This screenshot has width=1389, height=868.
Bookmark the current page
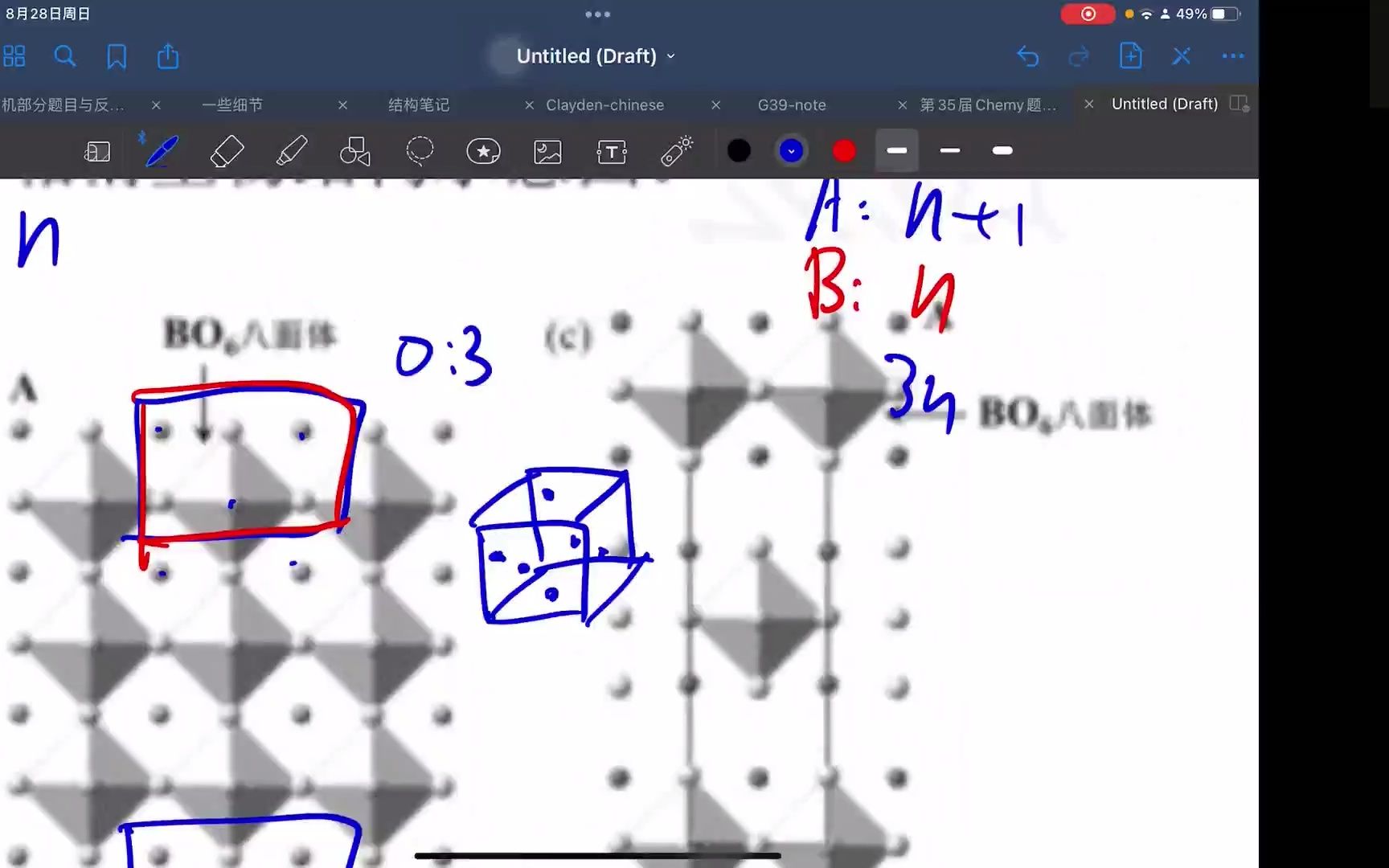click(x=117, y=56)
